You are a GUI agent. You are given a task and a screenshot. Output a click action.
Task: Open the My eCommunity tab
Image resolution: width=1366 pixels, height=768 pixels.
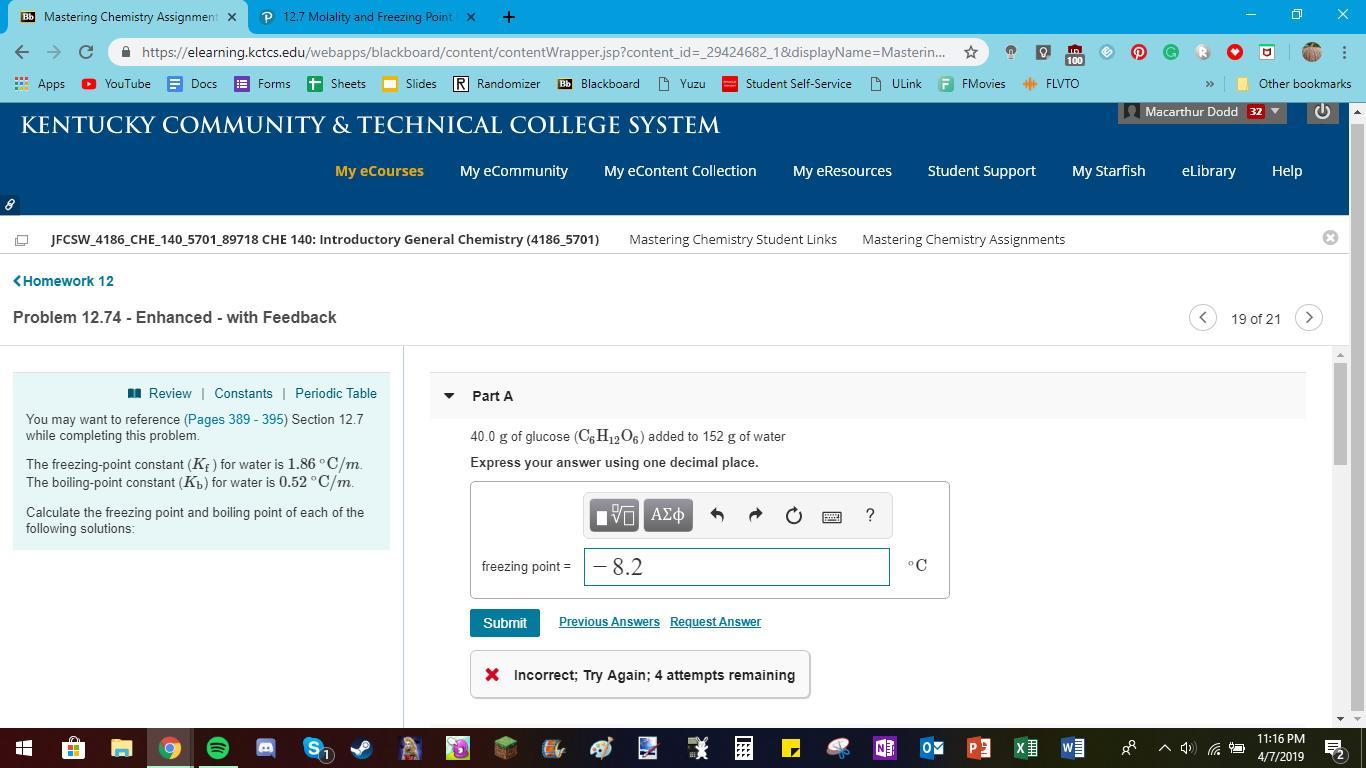513,171
